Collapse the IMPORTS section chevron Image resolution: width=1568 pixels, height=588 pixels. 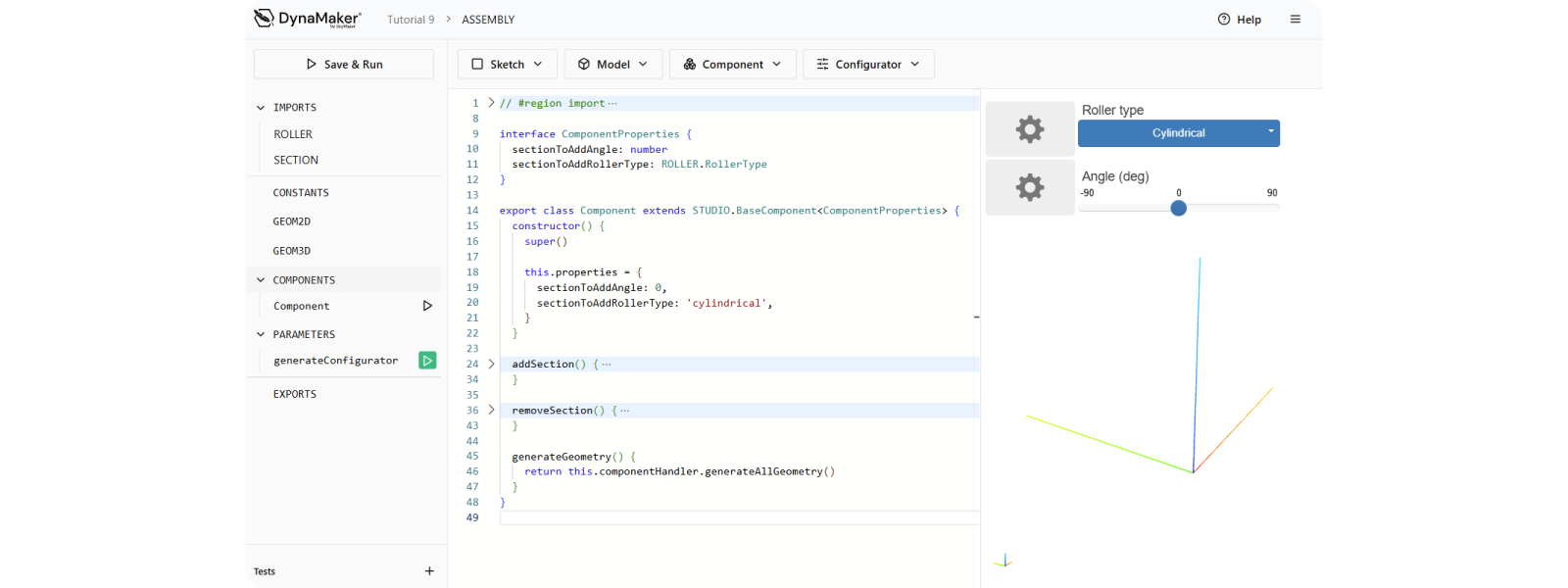tap(261, 108)
